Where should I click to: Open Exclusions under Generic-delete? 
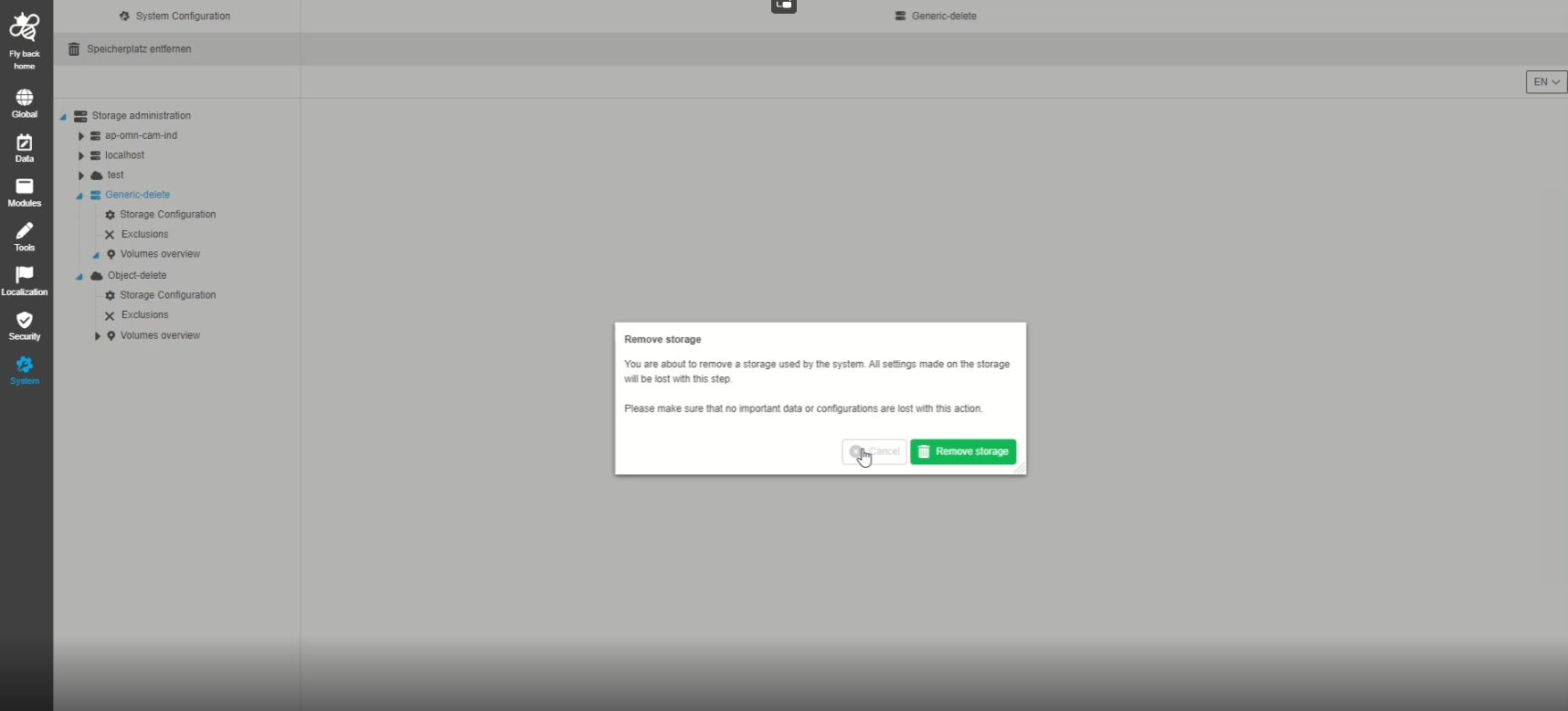[145, 235]
